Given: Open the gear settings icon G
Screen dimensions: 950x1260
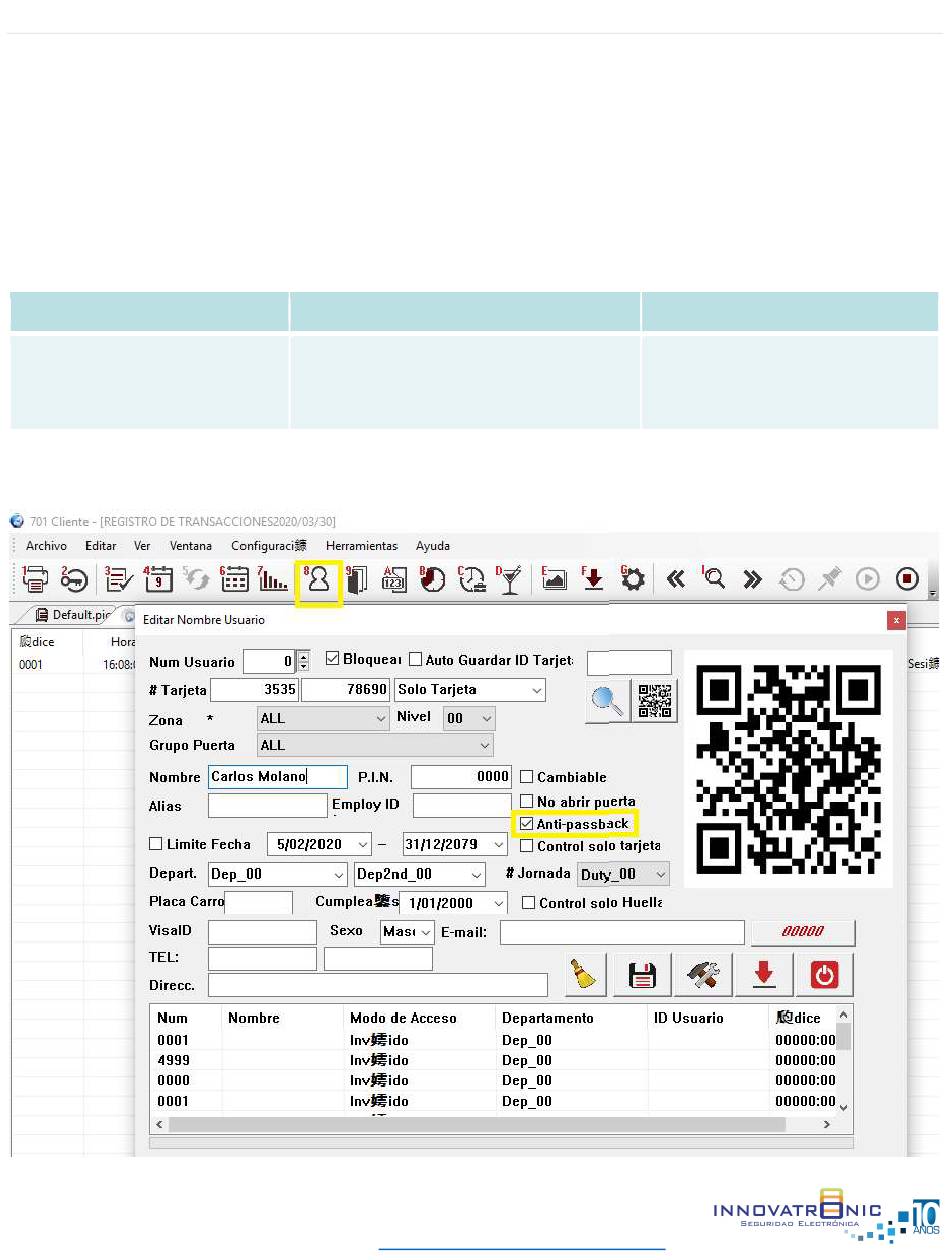Looking at the screenshot, I should pyautogui.click(x=634, y=580).
